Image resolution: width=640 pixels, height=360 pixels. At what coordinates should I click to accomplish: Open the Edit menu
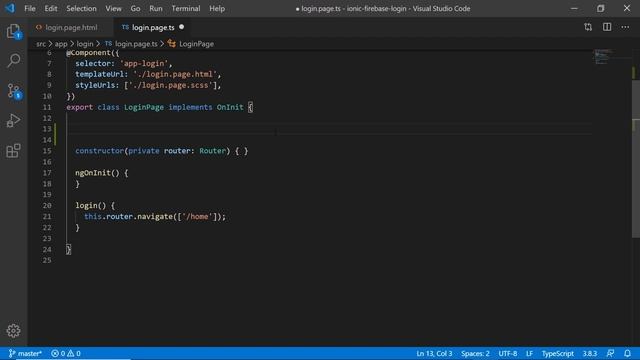(51, 8)
